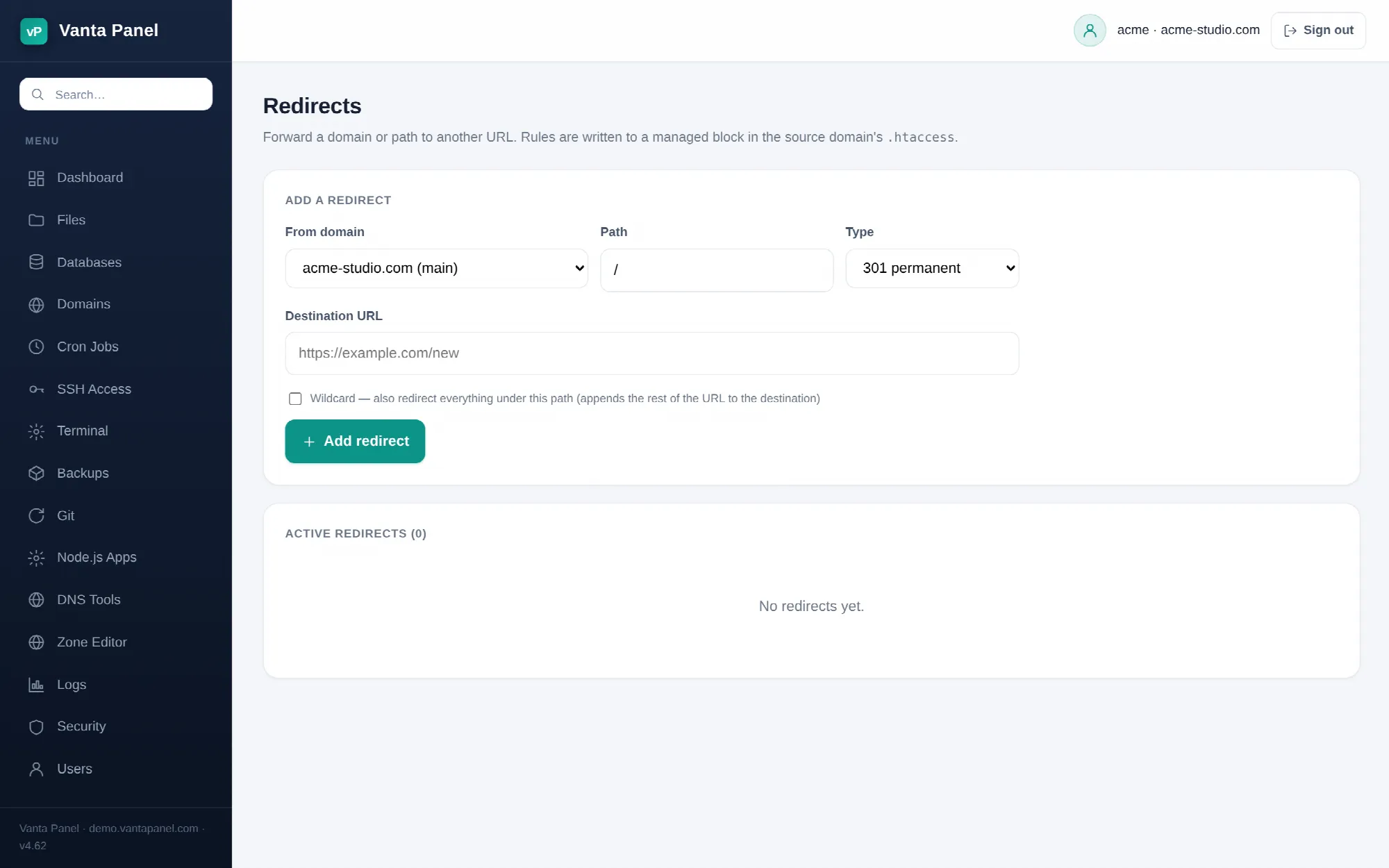The width and height of the screenshot is (1389, 868).
Task: Click the Backups box icon
Action: coord(36,474)
